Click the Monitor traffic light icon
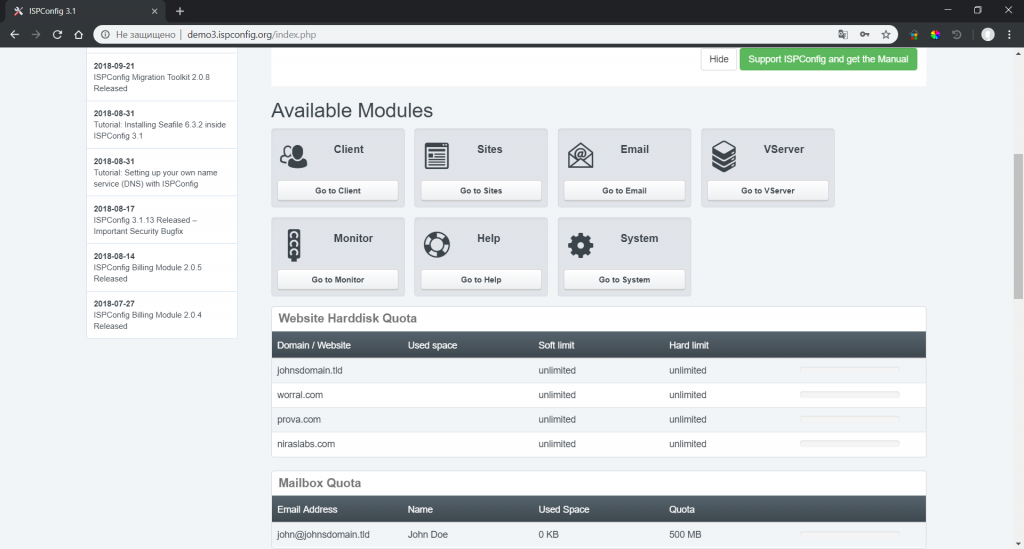 (x=294, y=245)
